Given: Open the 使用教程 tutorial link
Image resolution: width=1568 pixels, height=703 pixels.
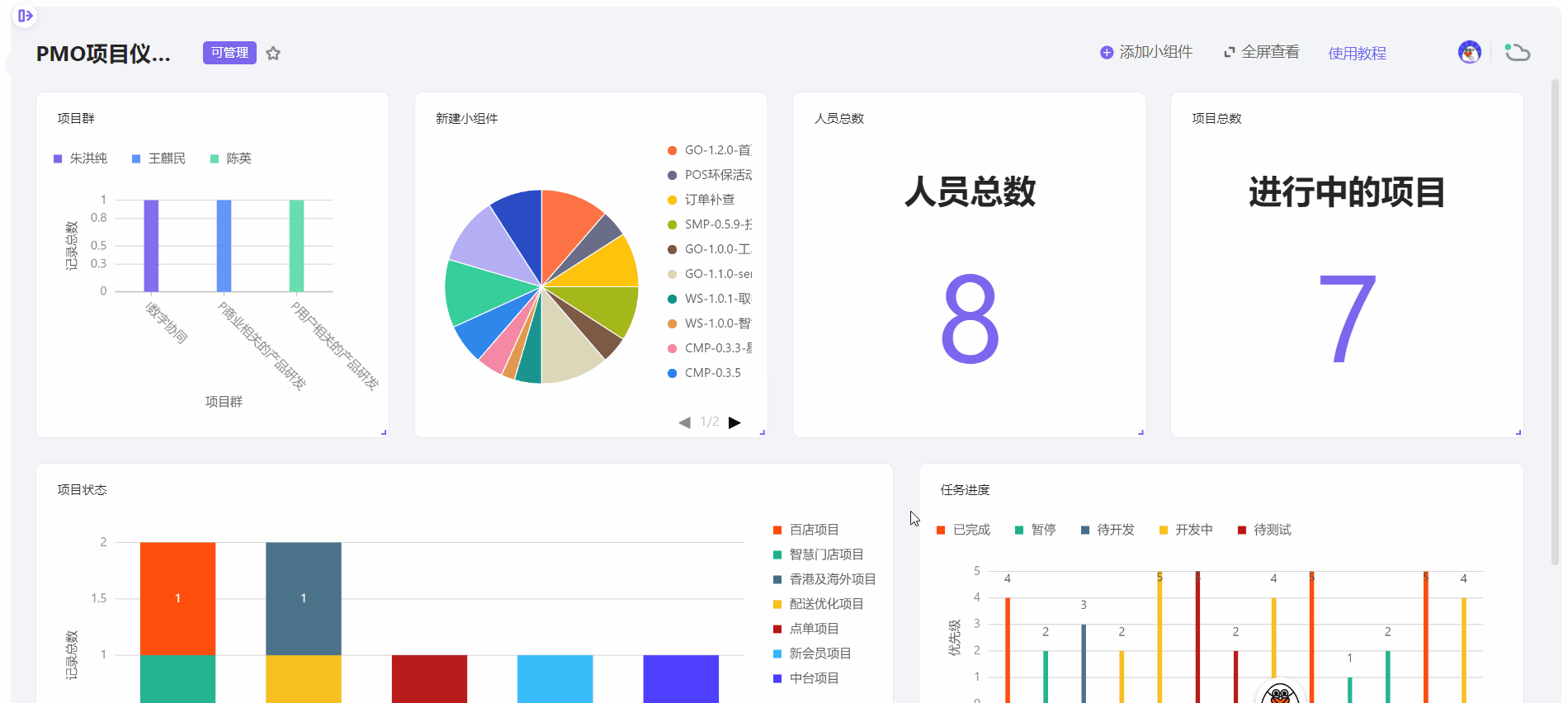Looking at the screenshot, I should click(1357, 54).
